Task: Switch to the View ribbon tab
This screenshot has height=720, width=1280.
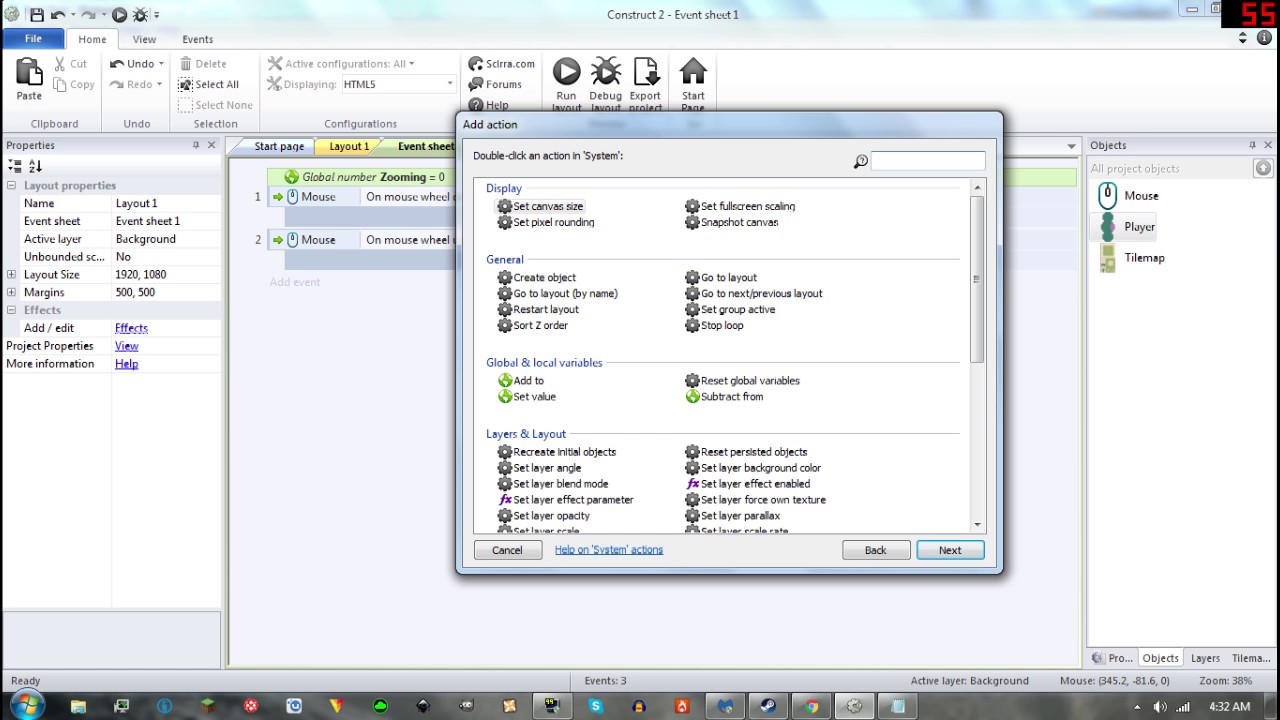Action: 144,40
